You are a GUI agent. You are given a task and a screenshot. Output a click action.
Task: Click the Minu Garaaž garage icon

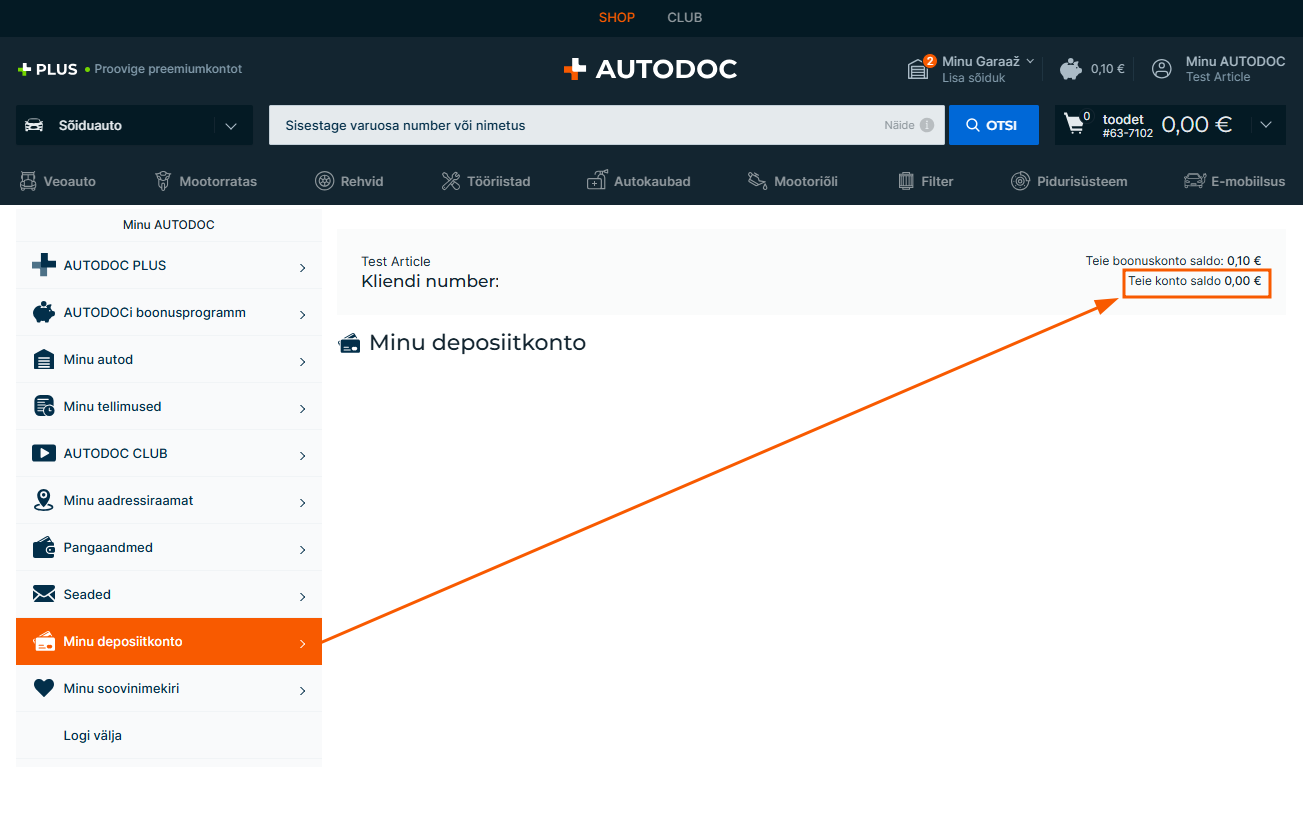[x=918, y=69]
